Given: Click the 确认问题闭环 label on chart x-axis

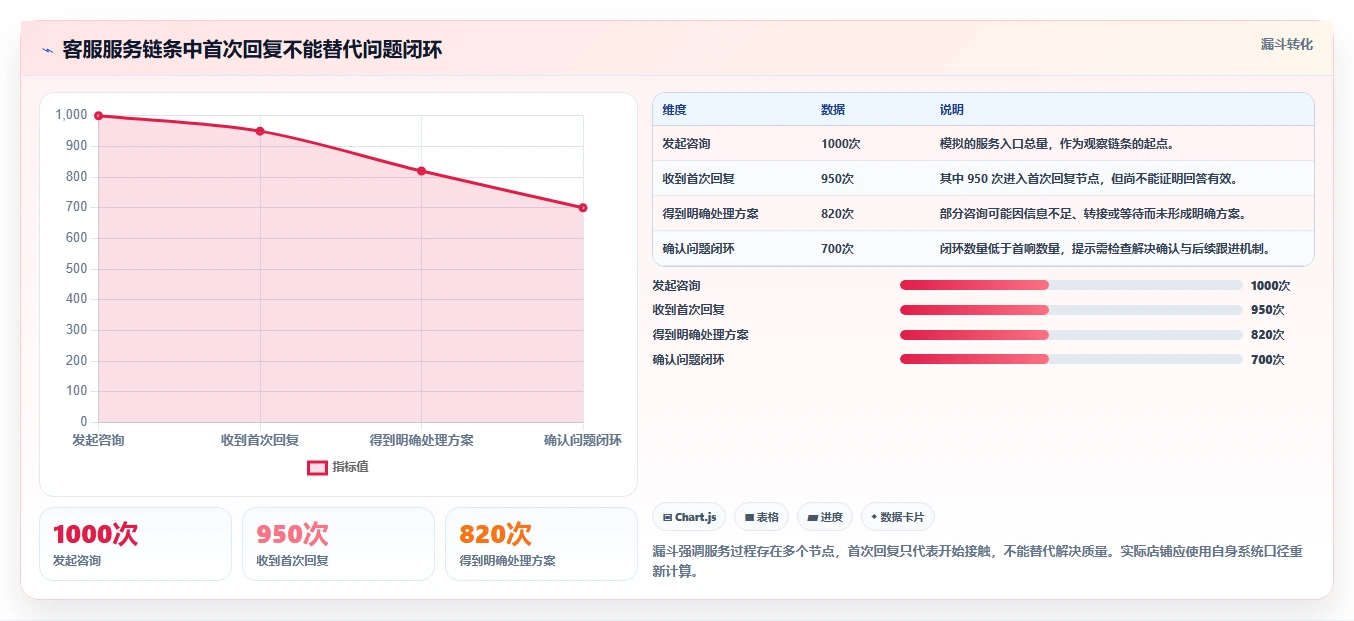Looking at the screenshot, I should click(583, 440).
